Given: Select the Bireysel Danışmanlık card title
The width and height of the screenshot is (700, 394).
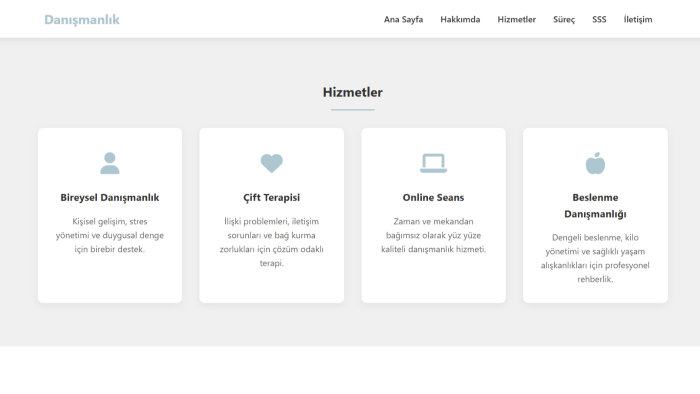Looking at the screenshot, I should point(110,197).
